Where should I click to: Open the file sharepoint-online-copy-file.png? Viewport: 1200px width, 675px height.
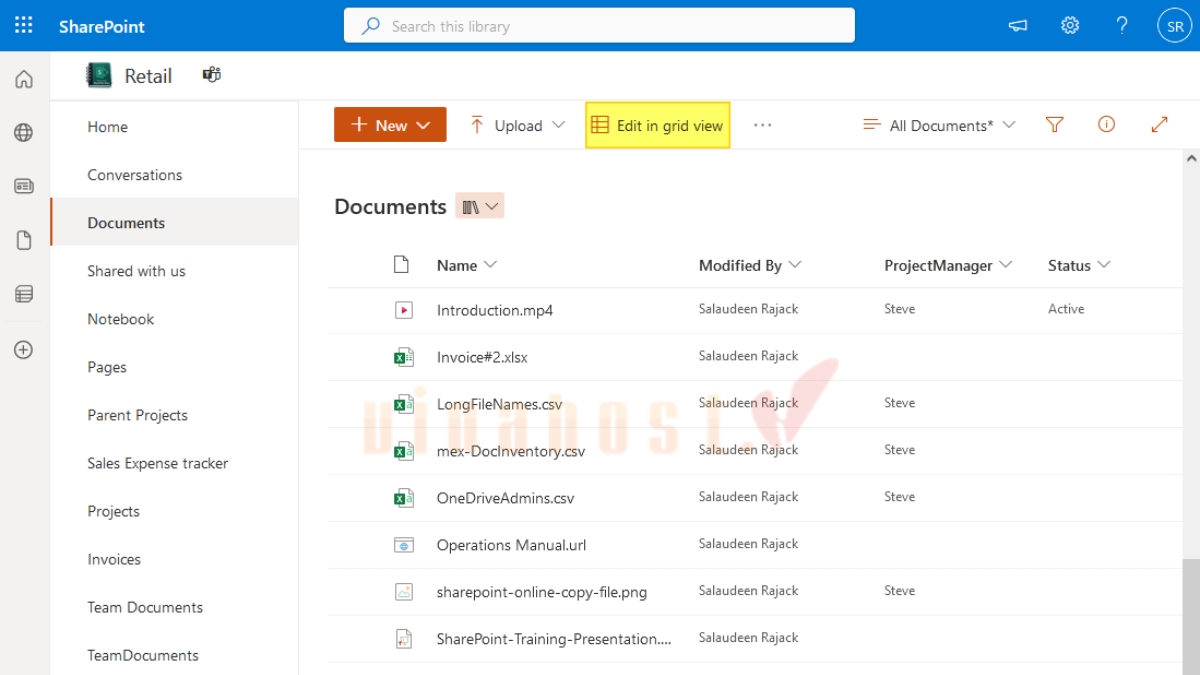click(x=542, y=592)
